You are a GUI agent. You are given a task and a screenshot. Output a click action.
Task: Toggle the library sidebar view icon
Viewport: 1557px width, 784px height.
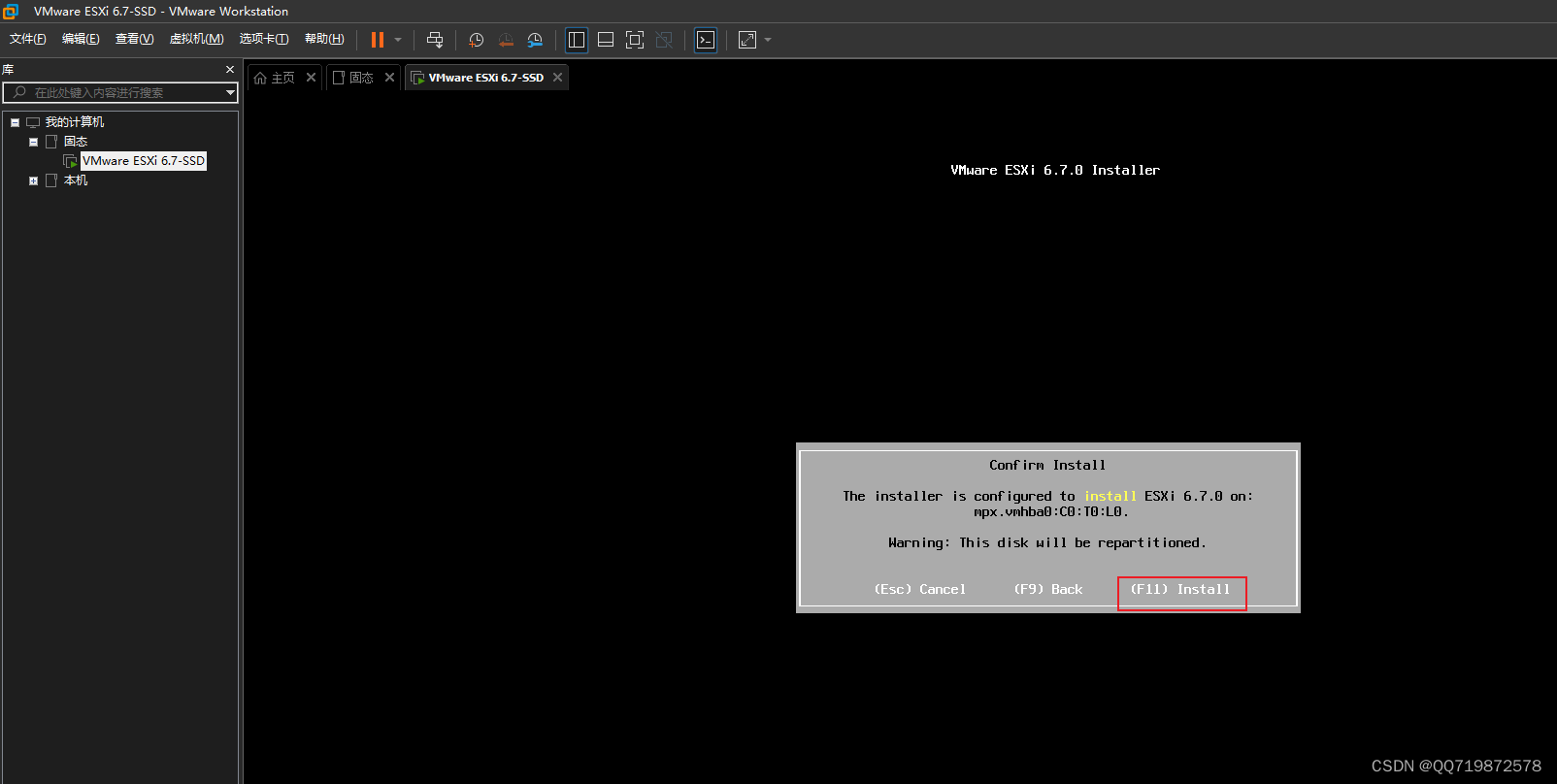(577, 40)
